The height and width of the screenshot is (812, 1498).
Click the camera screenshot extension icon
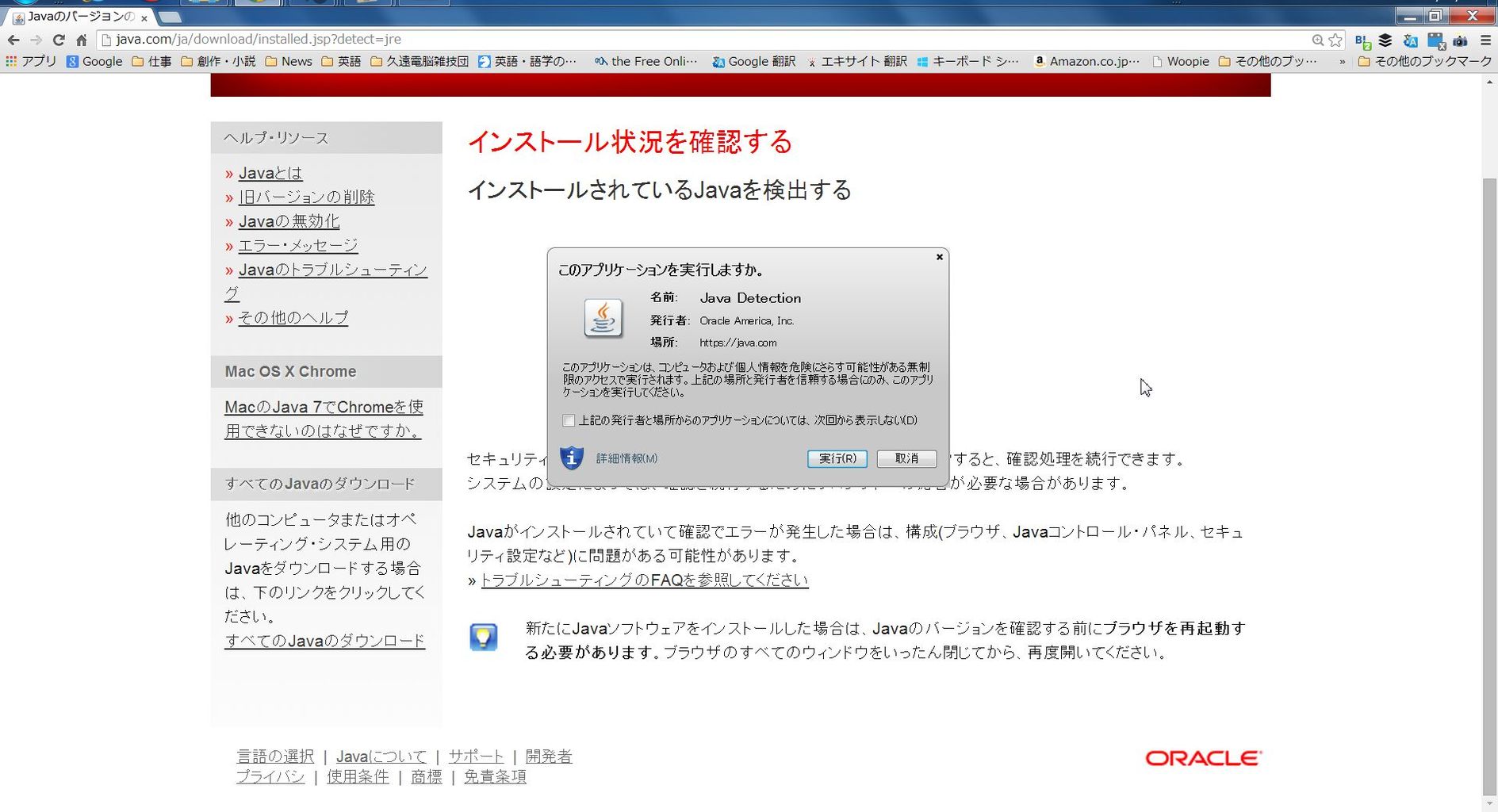tap(1461, 40)
